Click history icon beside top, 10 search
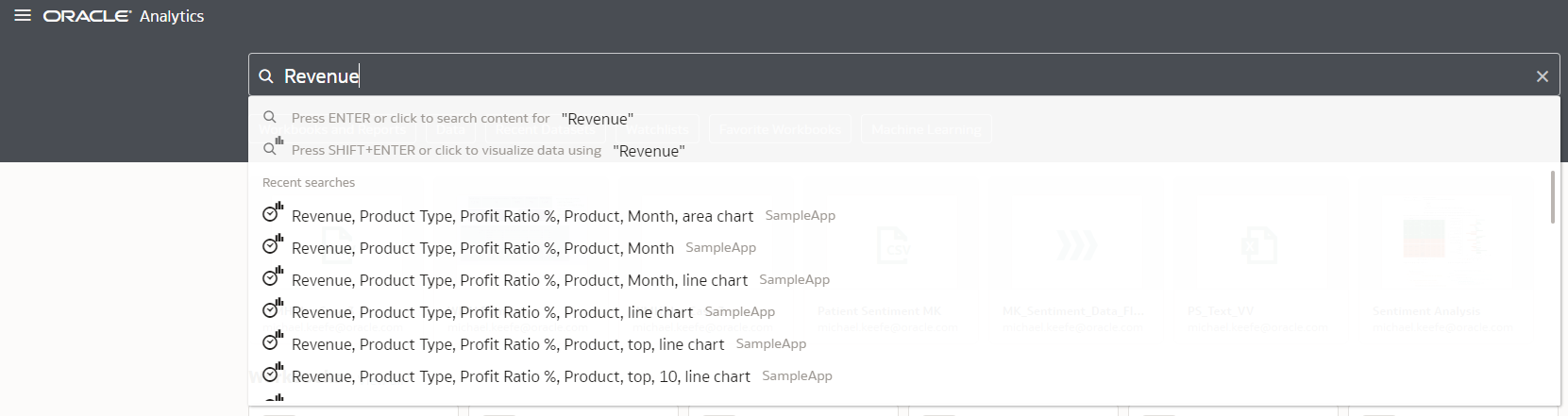Screen dimensions: 1568x416 272,374
